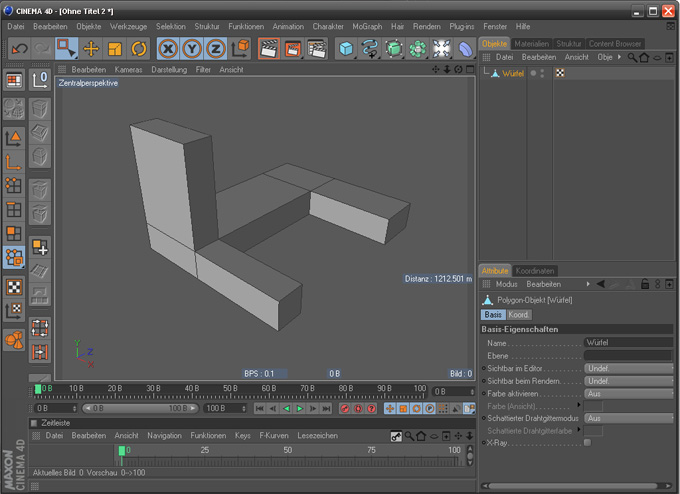The image size is (680, 494).
Task: Enable the X-Ray checkbox
Action: pyautogui.click(x=588, y=442)
